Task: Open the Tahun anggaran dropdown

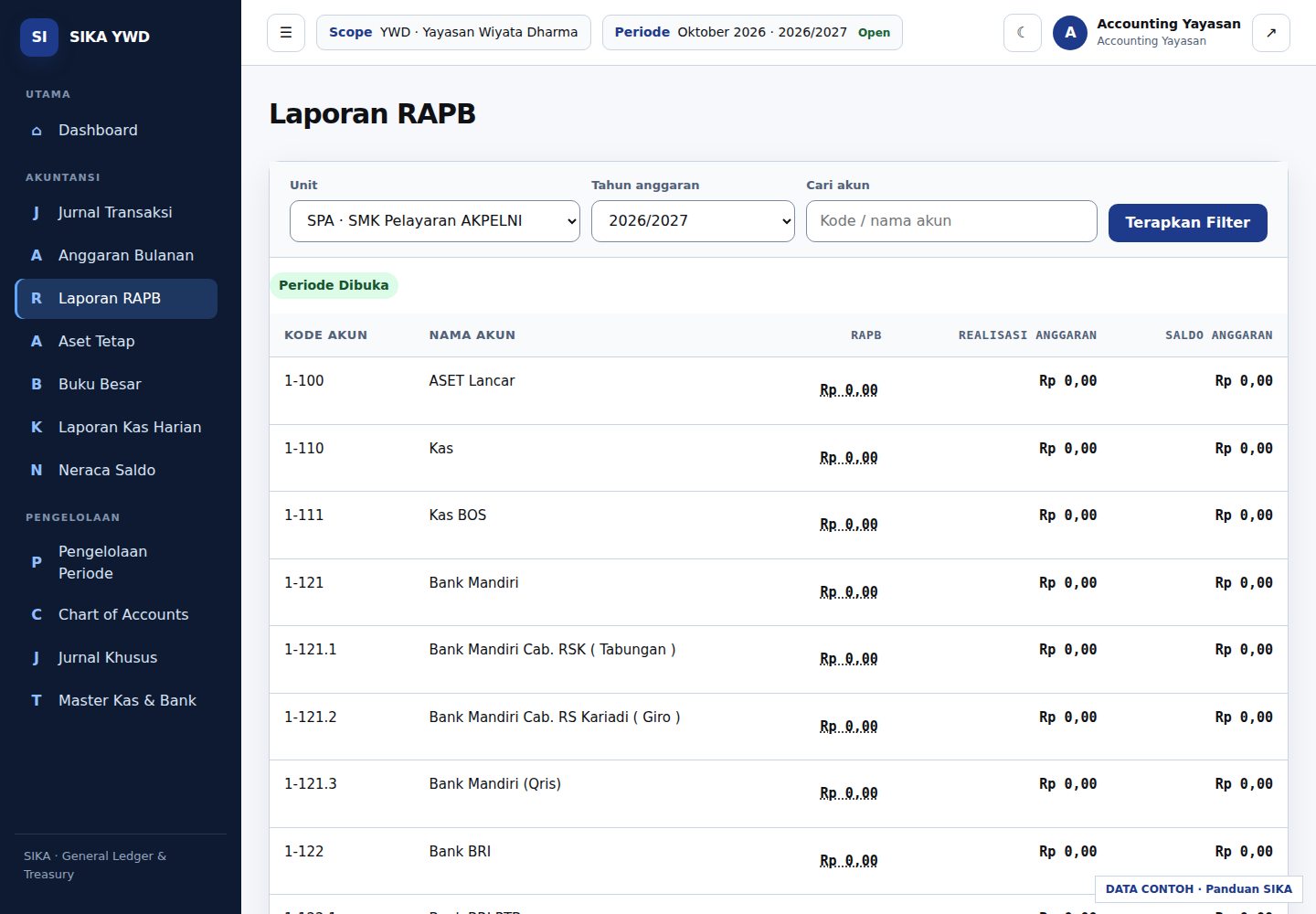Action: pyautogui.click(x=693, y=221)
